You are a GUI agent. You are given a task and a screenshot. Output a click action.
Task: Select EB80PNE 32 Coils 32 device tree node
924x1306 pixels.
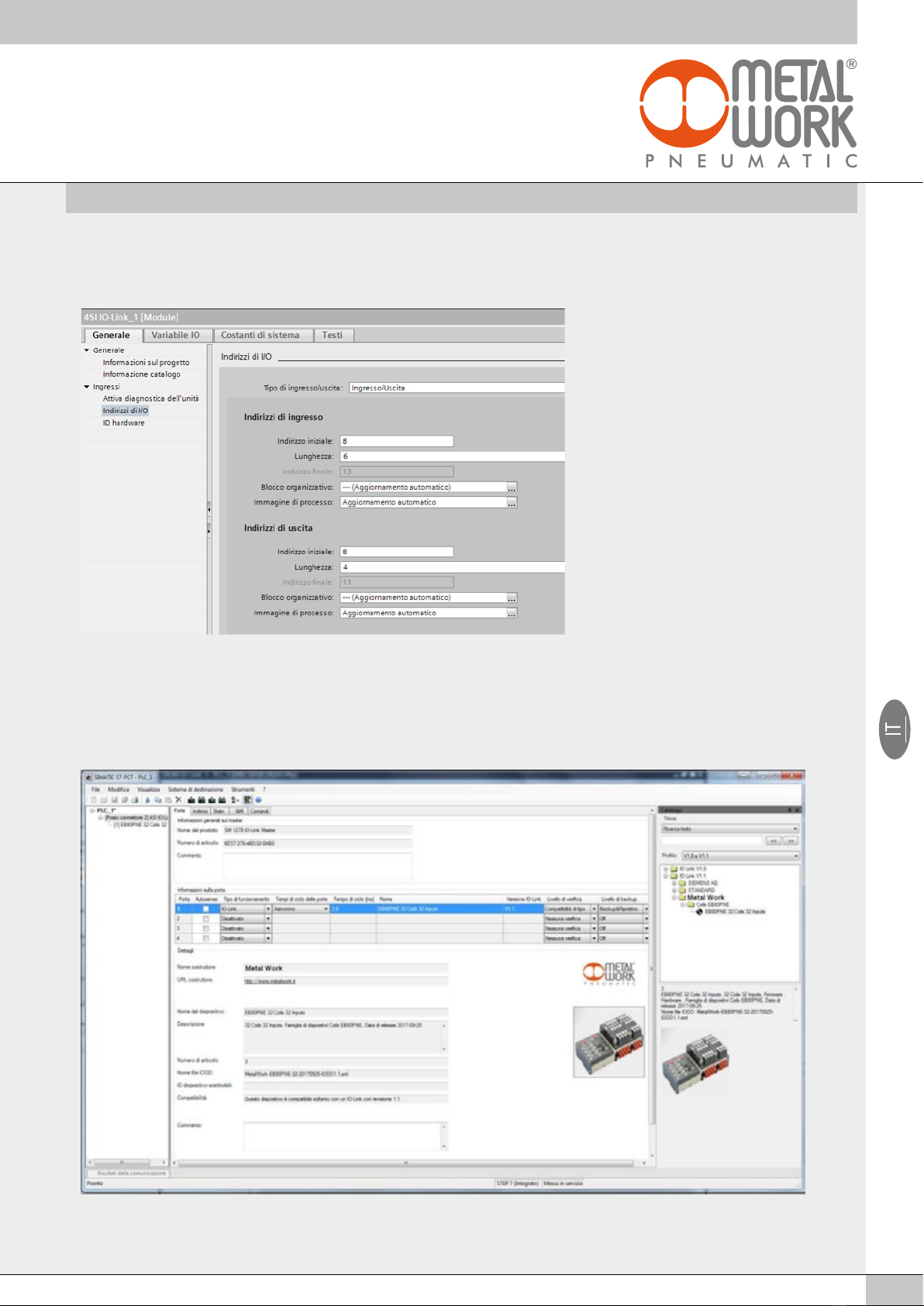140,825
